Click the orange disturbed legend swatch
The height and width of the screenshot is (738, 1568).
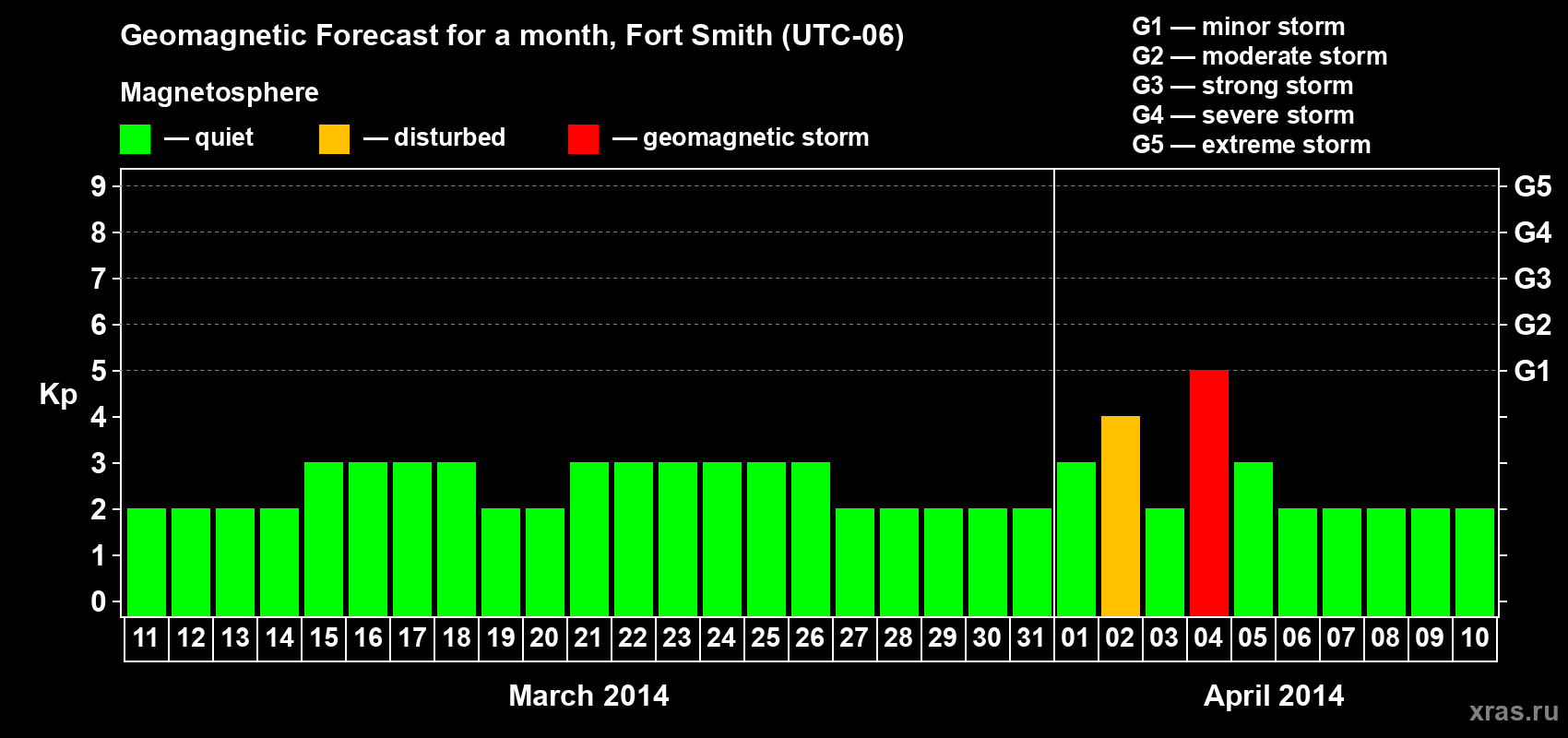pos(334,139)
